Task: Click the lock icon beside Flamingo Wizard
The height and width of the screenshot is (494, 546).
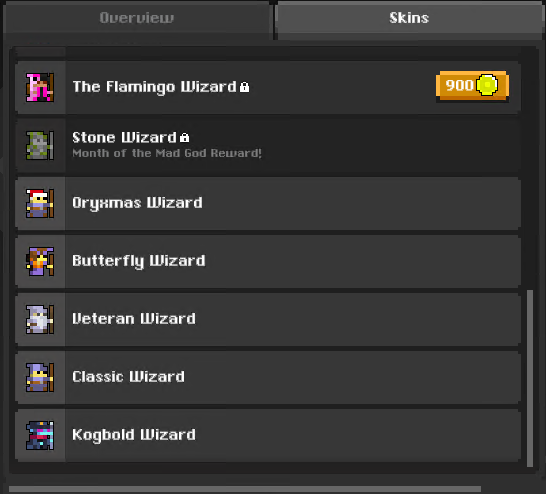Action: [244, 87]
